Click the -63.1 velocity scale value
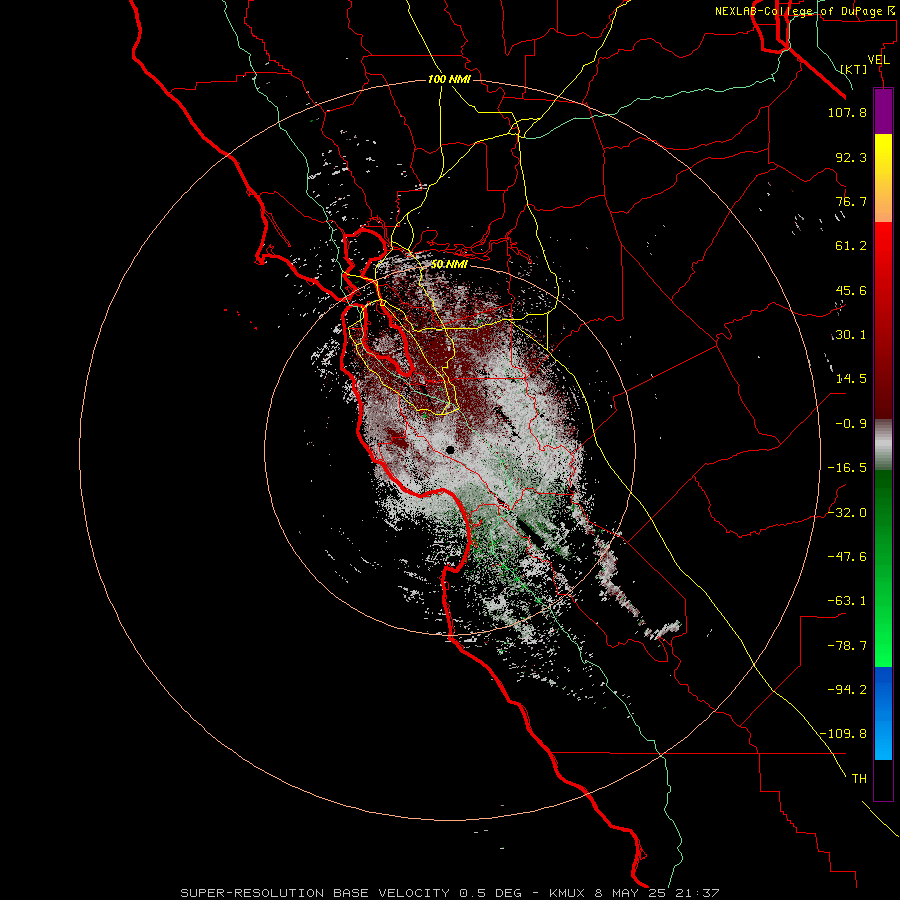 point(847,601)
